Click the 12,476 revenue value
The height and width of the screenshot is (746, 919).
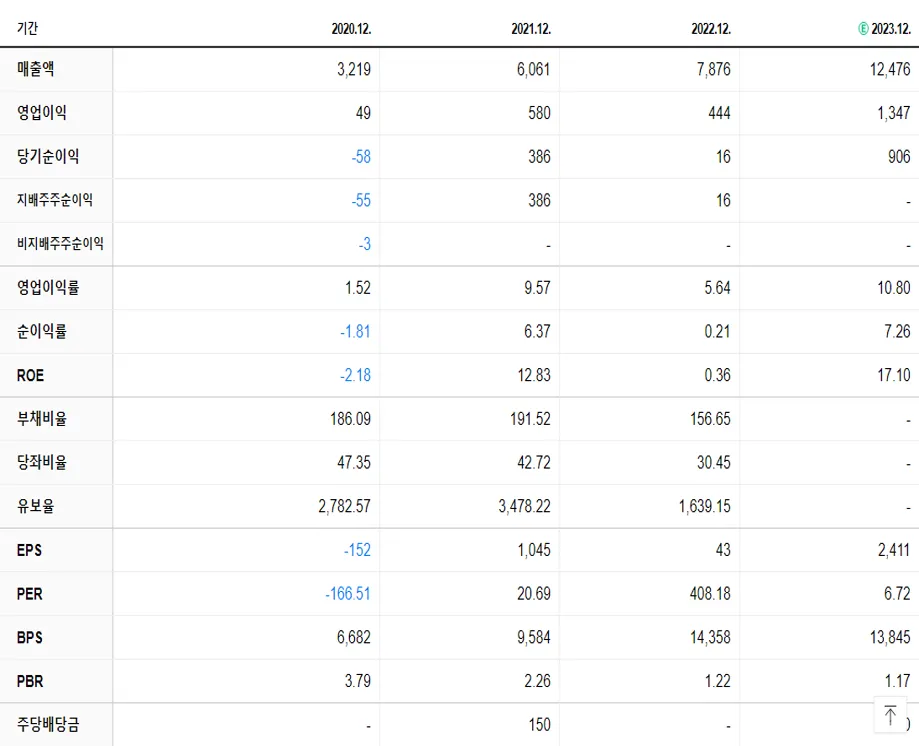tap(890, 70)
